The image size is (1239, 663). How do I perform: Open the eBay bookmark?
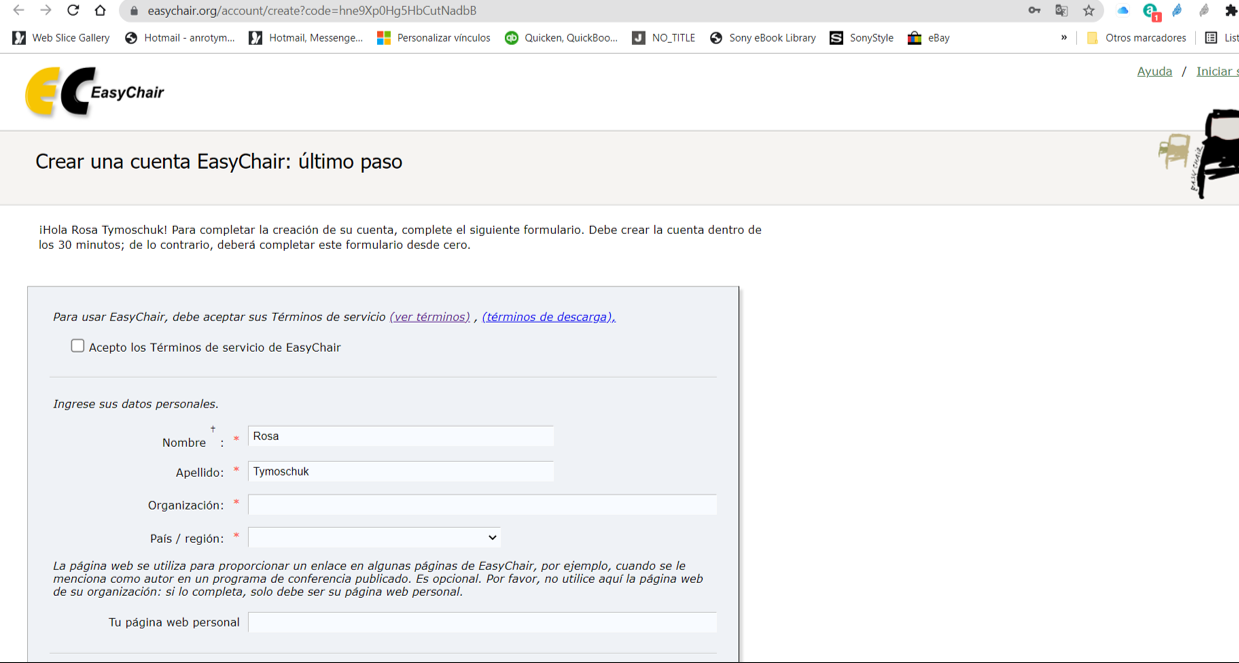pos(929,38)
